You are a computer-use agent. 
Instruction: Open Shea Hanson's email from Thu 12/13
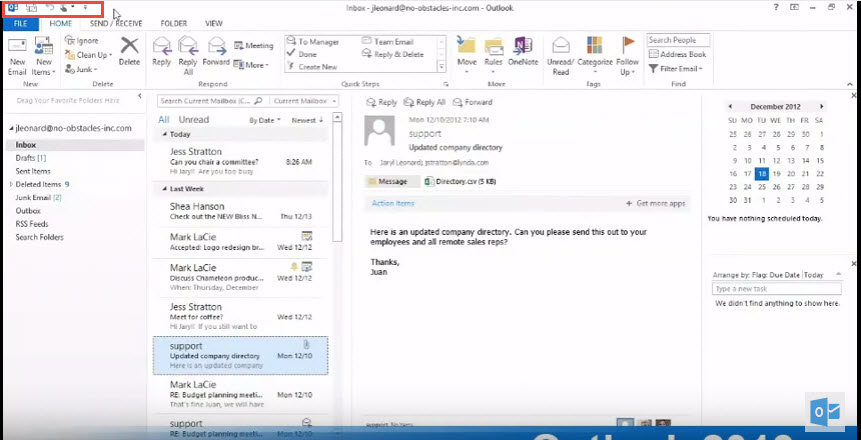point(241,211)
